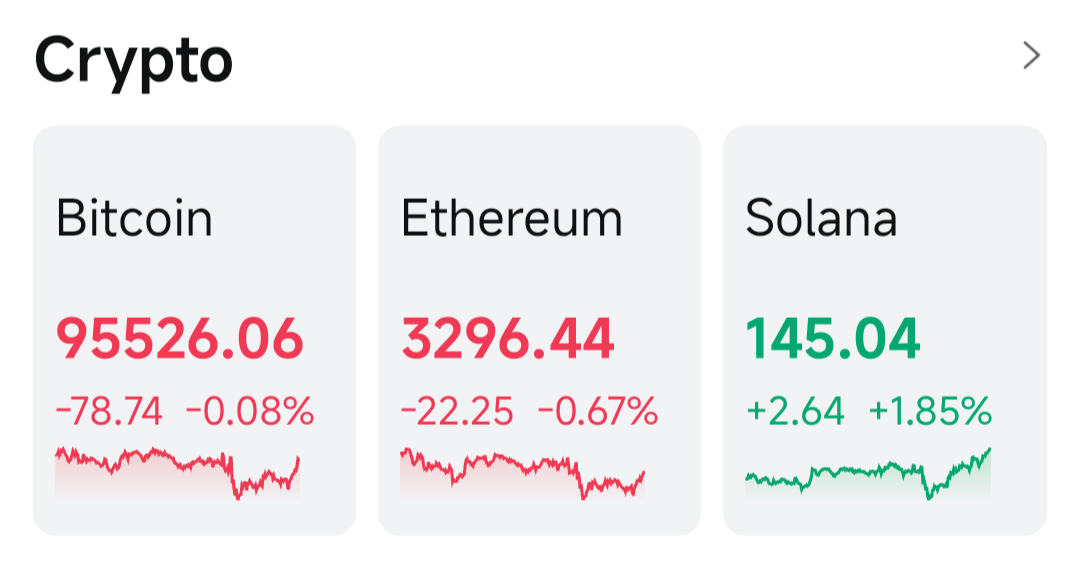Select the Ethereum price 3296.44
Viewport: 1080px width, 585px height.
(x=508, y=339)
